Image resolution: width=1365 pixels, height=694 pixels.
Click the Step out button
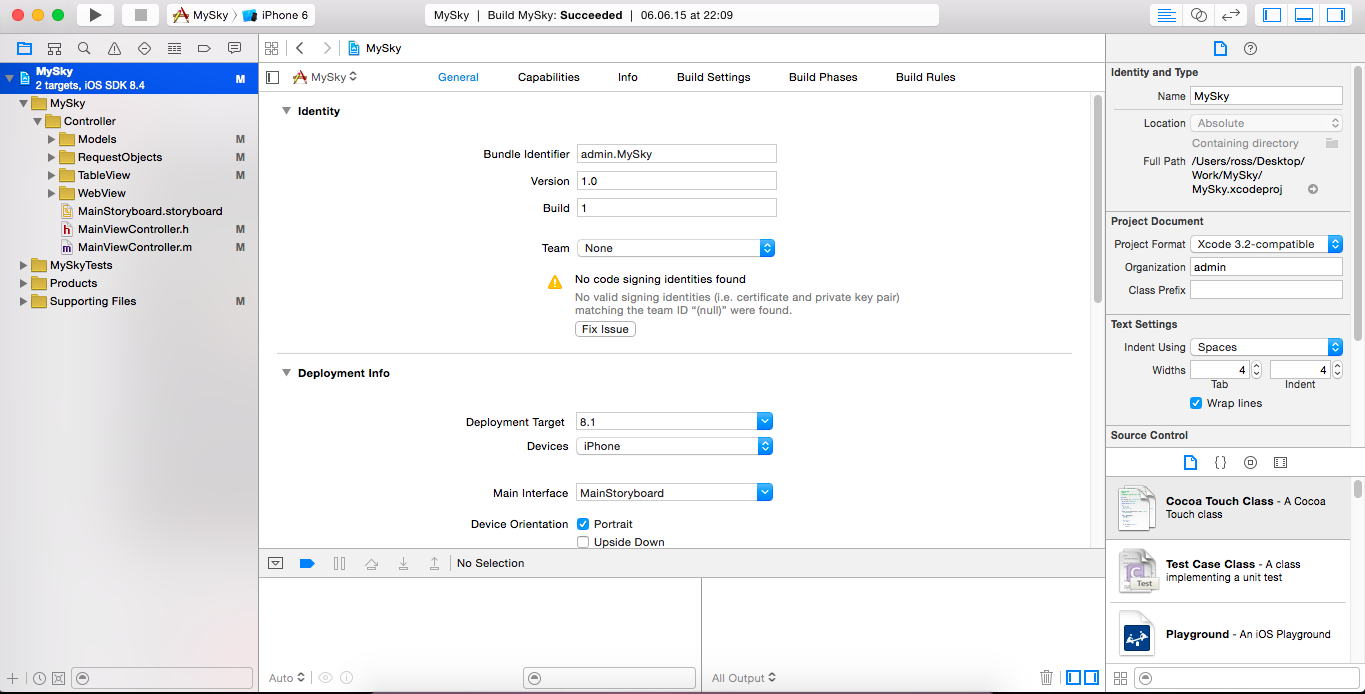[x=434, y=563]
